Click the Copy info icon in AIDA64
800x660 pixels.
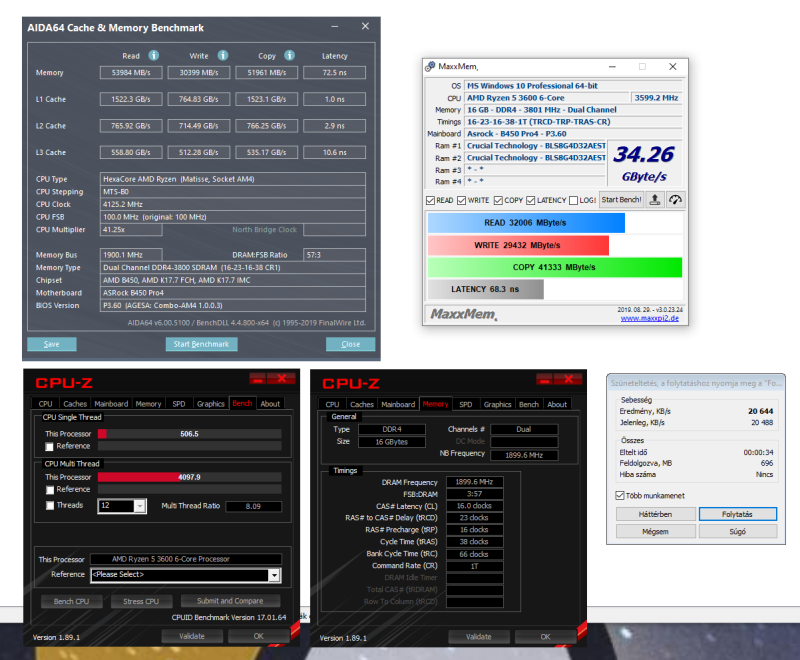point(289,55)
